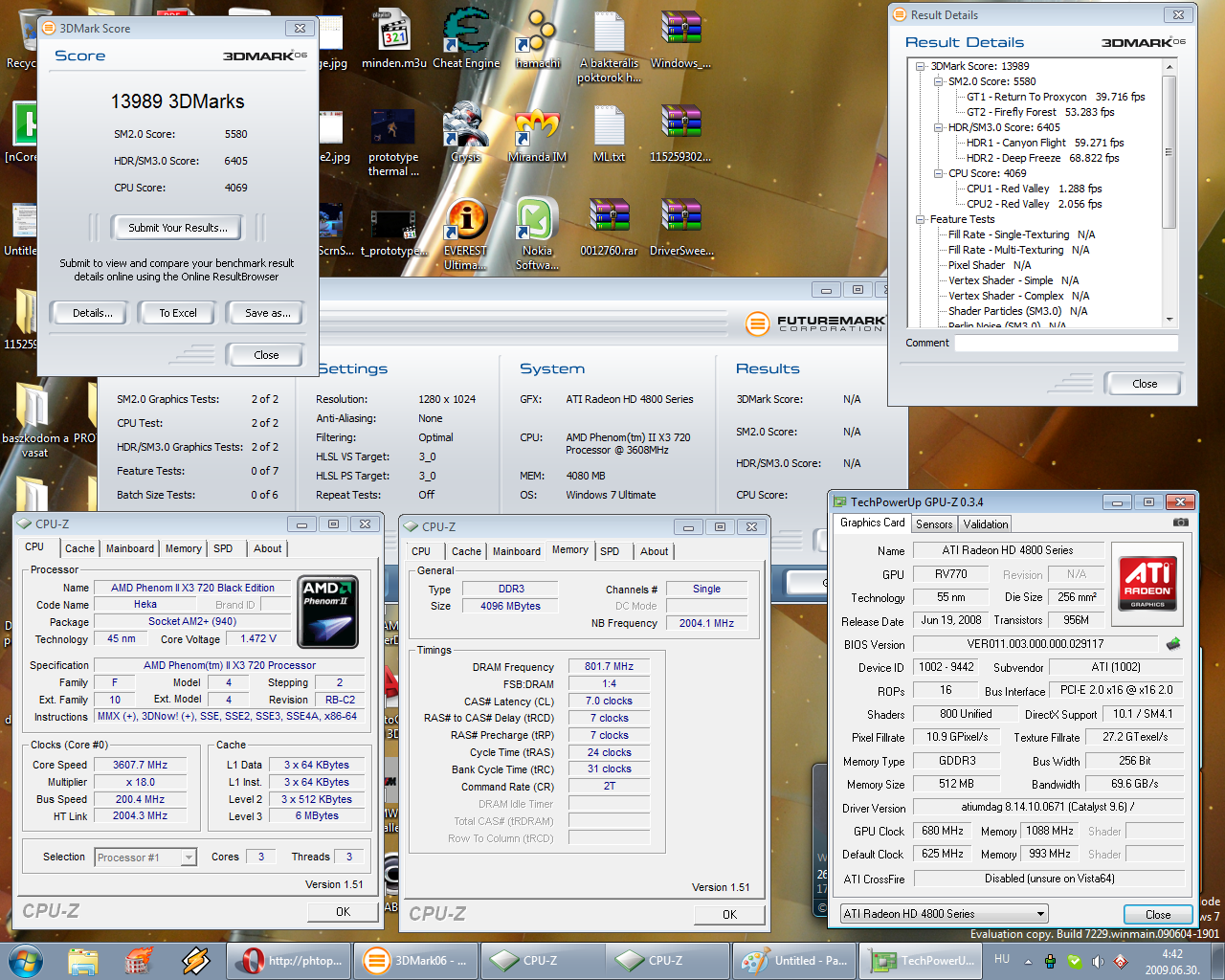The width and height of the screenshot is (1225, 980).
Task: Open Mainboard tab in the processor CPU-Z window
Action: 130,548
